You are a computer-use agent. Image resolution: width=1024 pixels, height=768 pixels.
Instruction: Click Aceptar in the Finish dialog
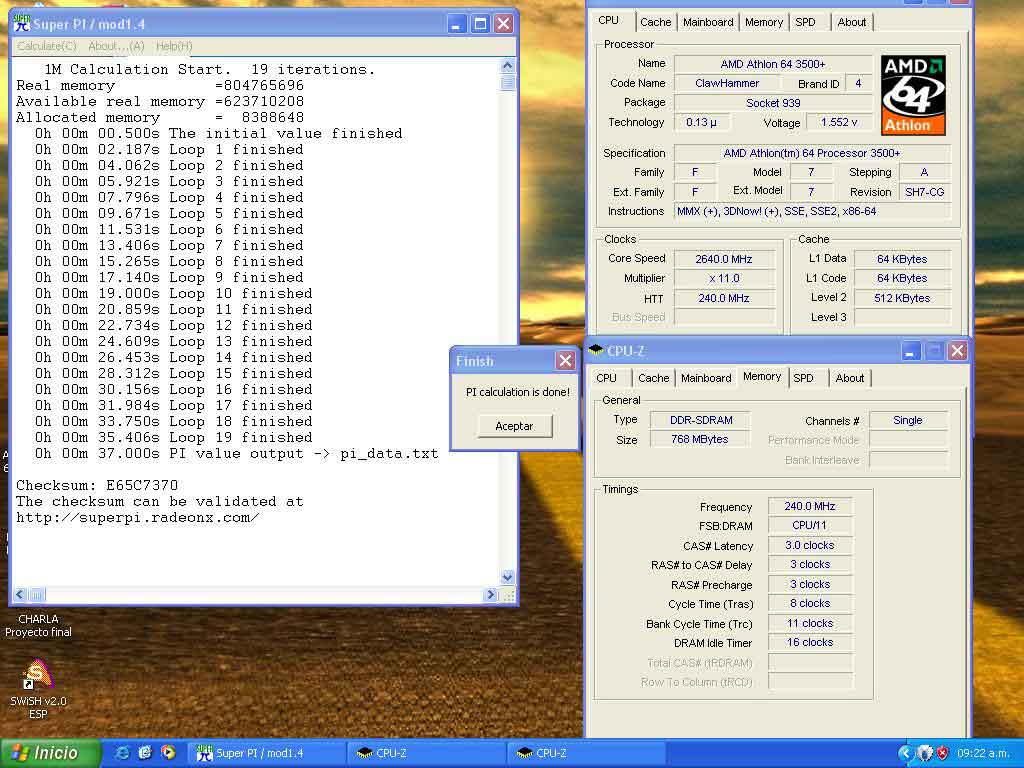click(515, 426)
